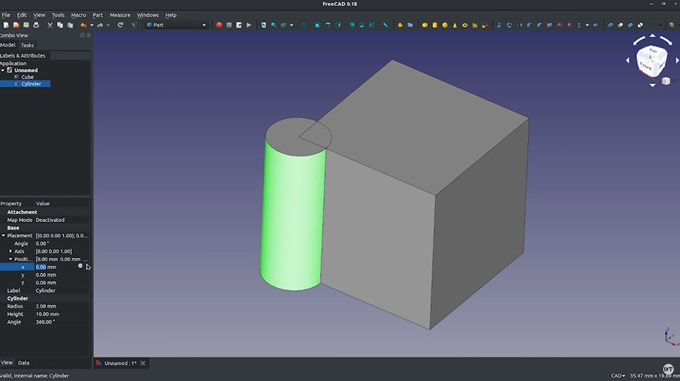Click the y position value 0.00 mm
This screenshot has height=381, width=680.
(46, 275)
